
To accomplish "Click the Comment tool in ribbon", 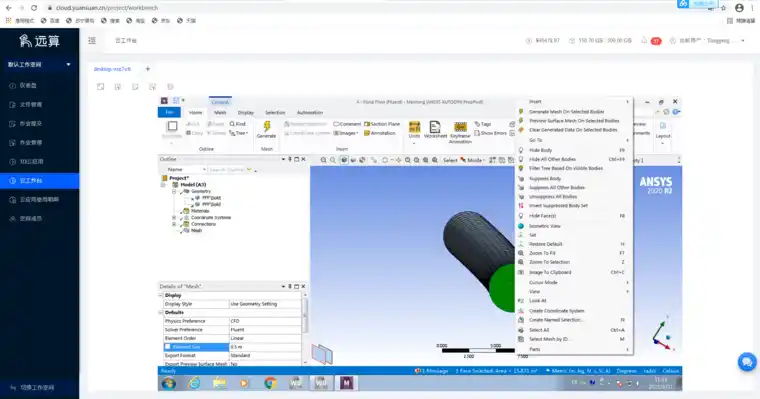I will coord(347,124).
